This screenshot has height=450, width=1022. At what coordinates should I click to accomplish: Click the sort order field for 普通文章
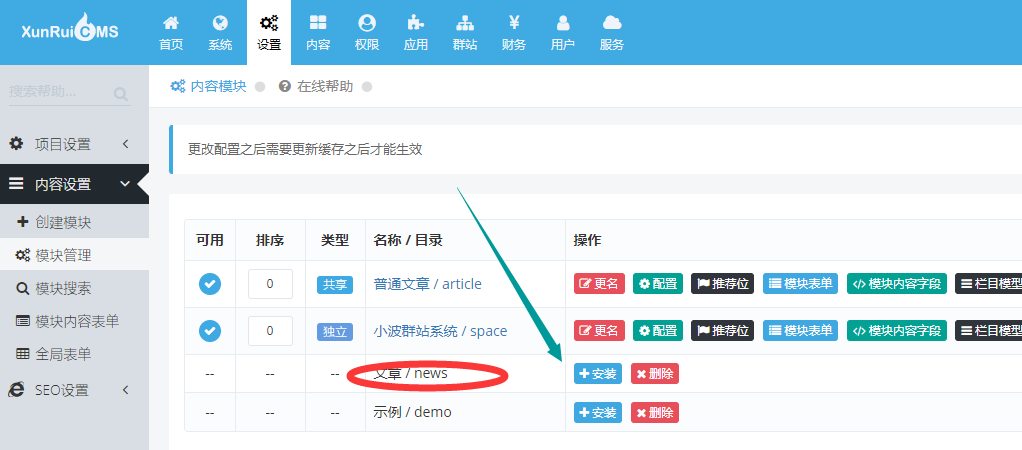pyautogui.click(x=270, y=284)
